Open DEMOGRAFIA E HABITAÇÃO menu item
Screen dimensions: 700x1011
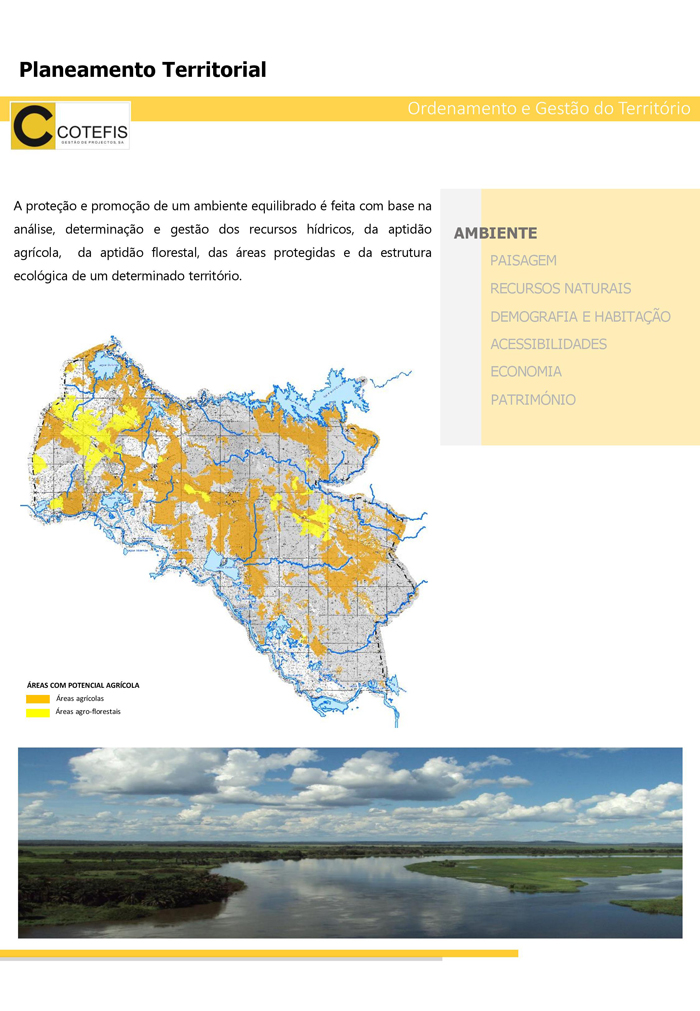click(580, 316)
